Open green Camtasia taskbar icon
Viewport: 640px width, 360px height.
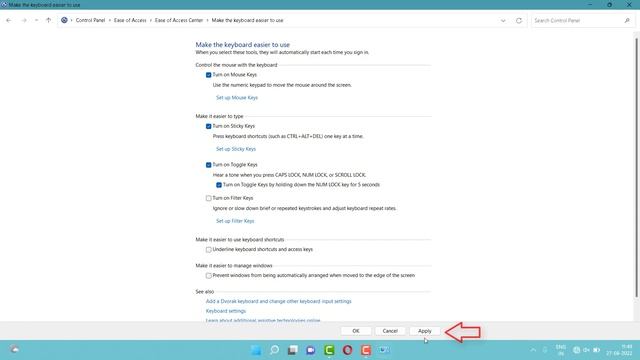329,350
